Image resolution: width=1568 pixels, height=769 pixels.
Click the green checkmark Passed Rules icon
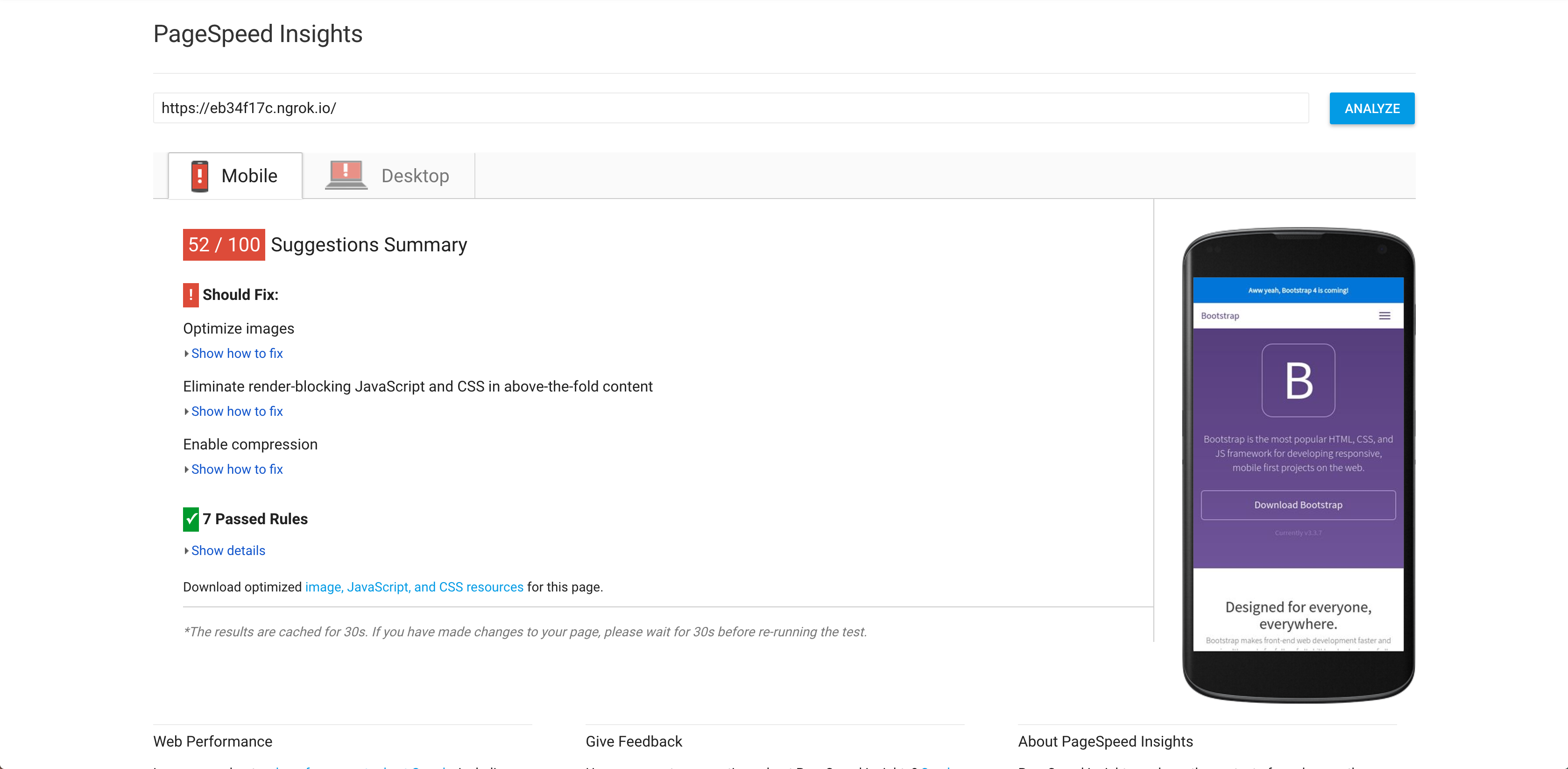click(191, 519)
